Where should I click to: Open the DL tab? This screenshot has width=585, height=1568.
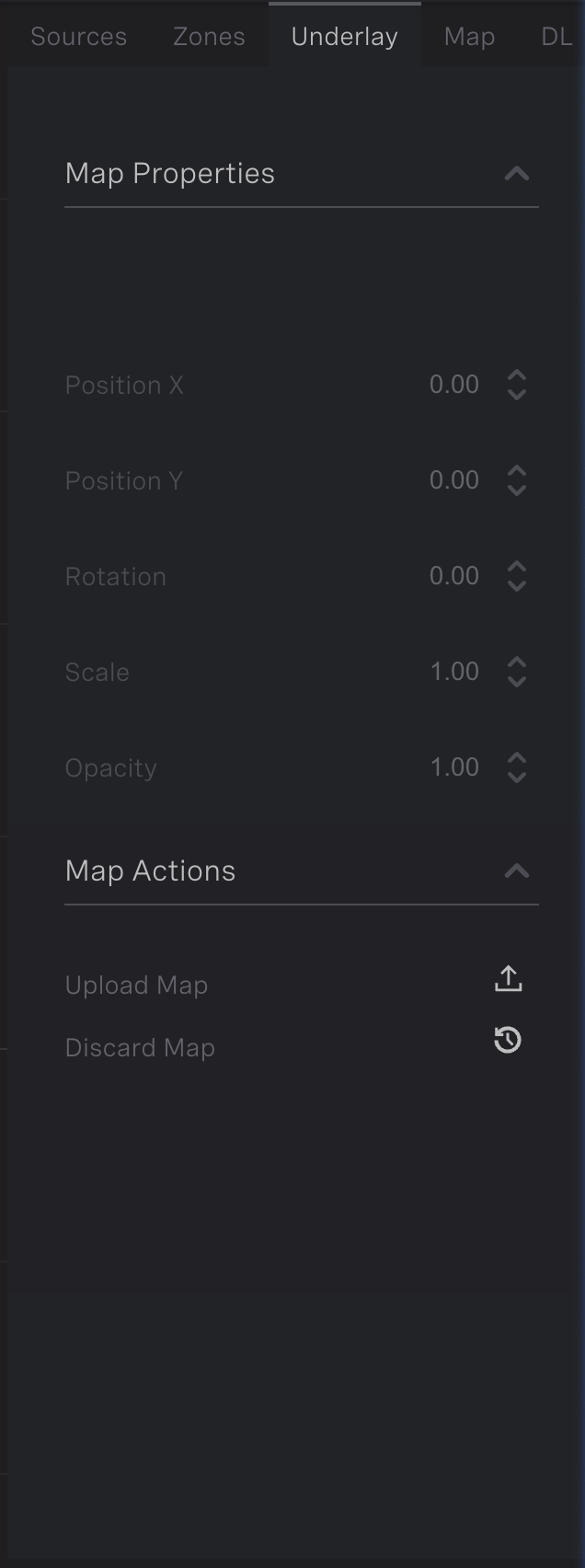(x=556, y=37)
